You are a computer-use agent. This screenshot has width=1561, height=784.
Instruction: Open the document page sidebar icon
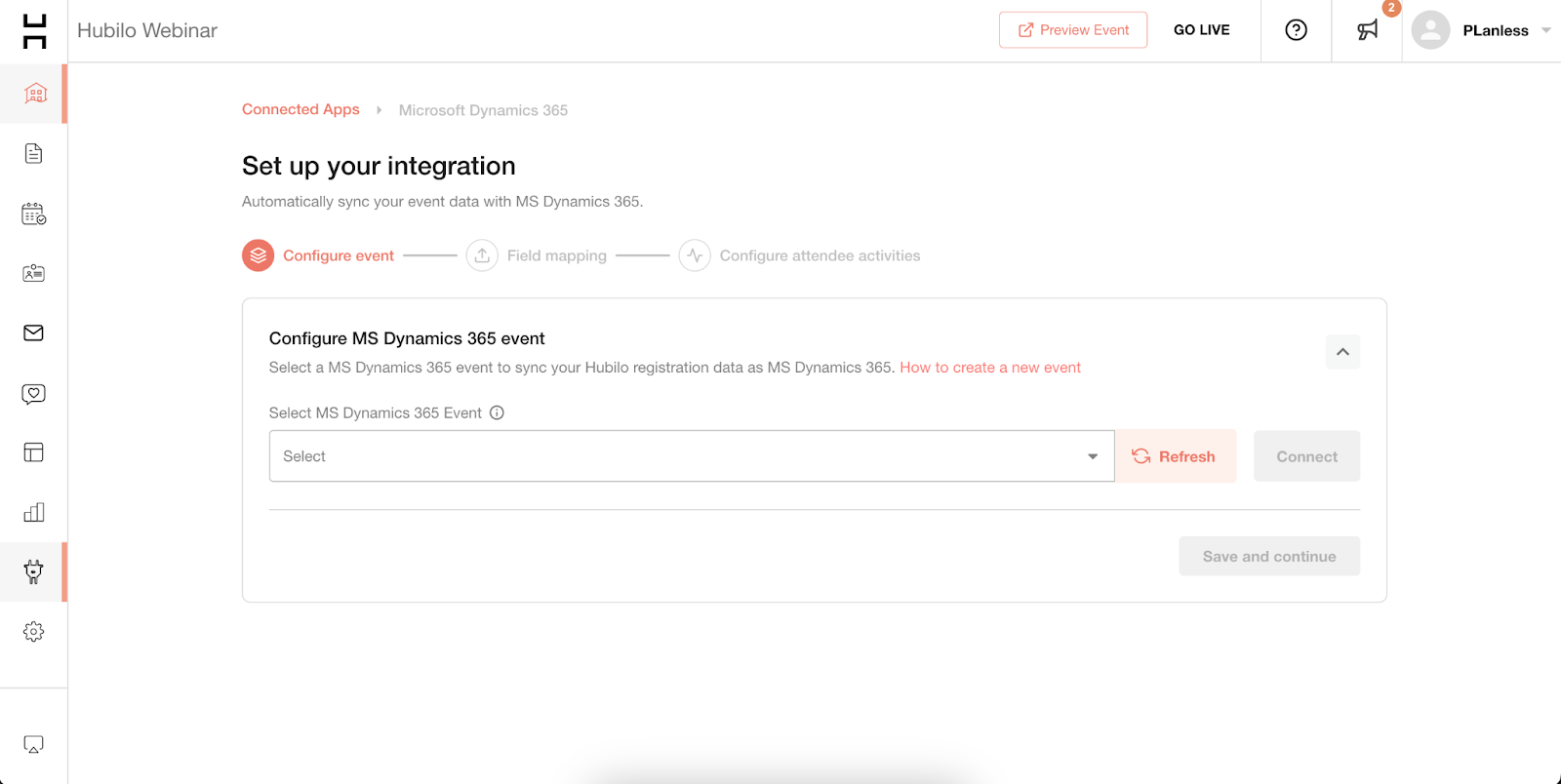tap(33, 153)
